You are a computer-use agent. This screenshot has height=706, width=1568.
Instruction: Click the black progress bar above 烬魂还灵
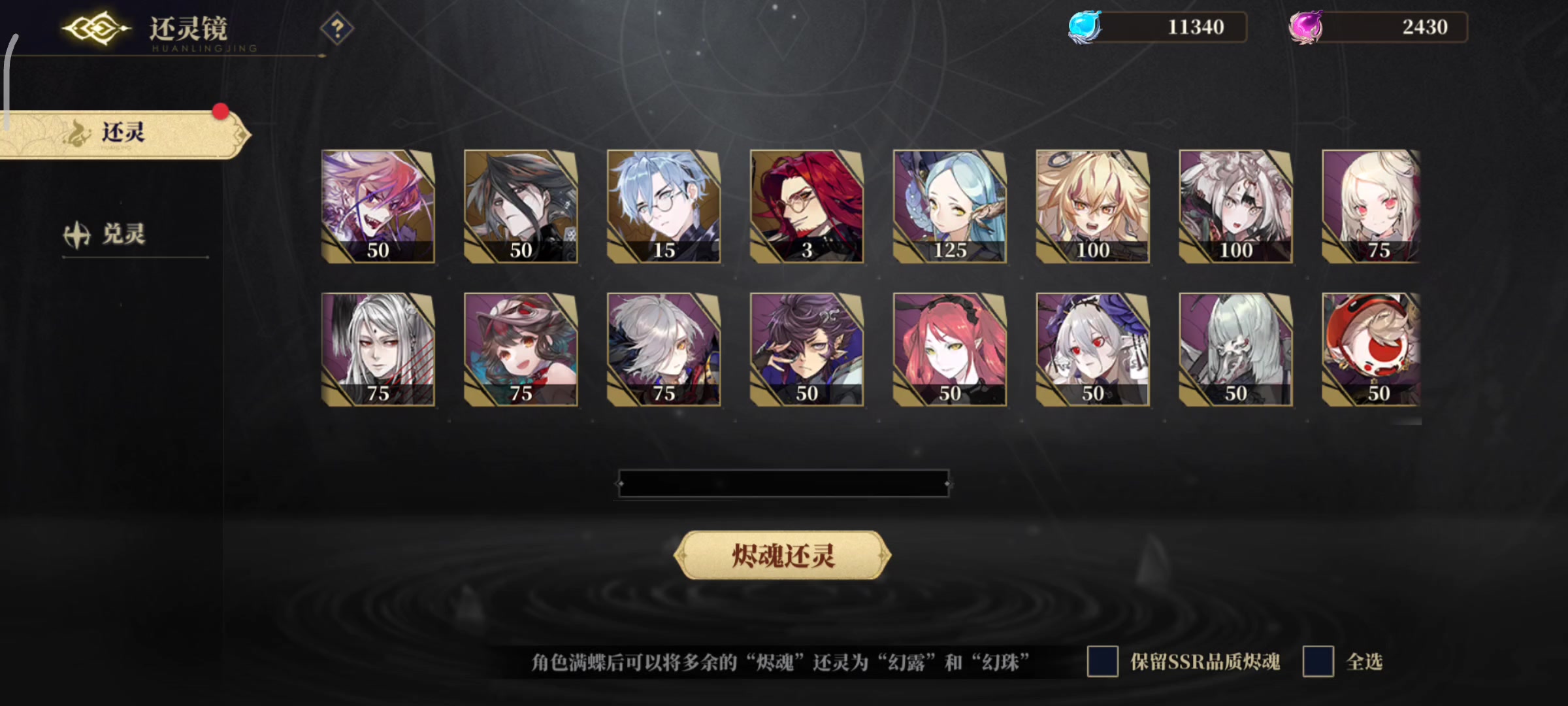(783, 484)
